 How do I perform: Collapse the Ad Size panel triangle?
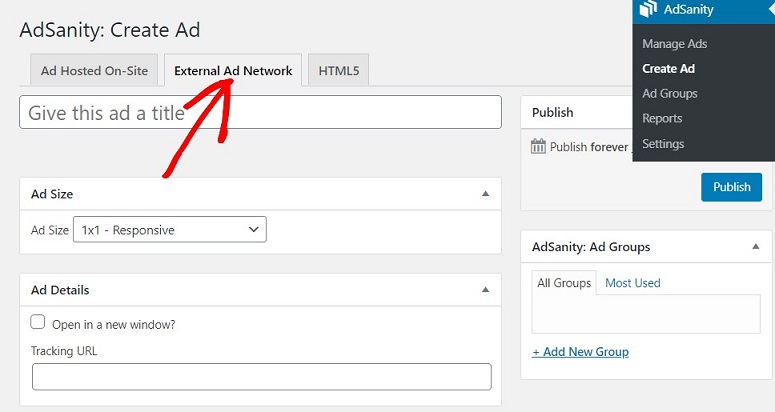click(485, 194)
